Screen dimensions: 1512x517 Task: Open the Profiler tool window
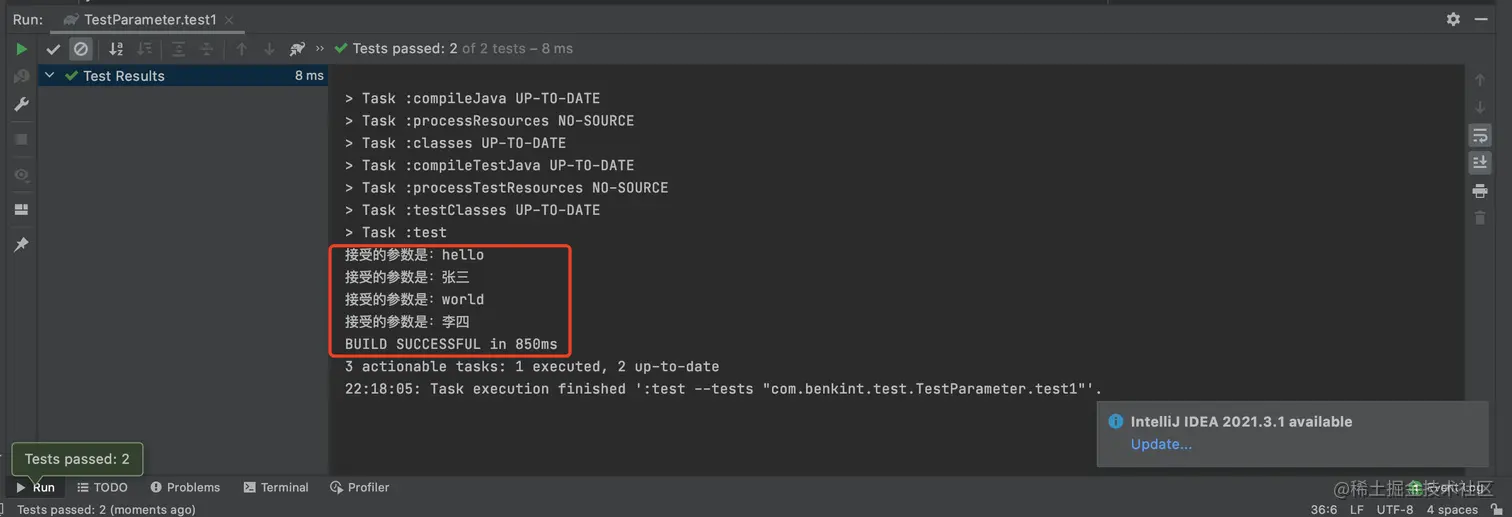359,487
